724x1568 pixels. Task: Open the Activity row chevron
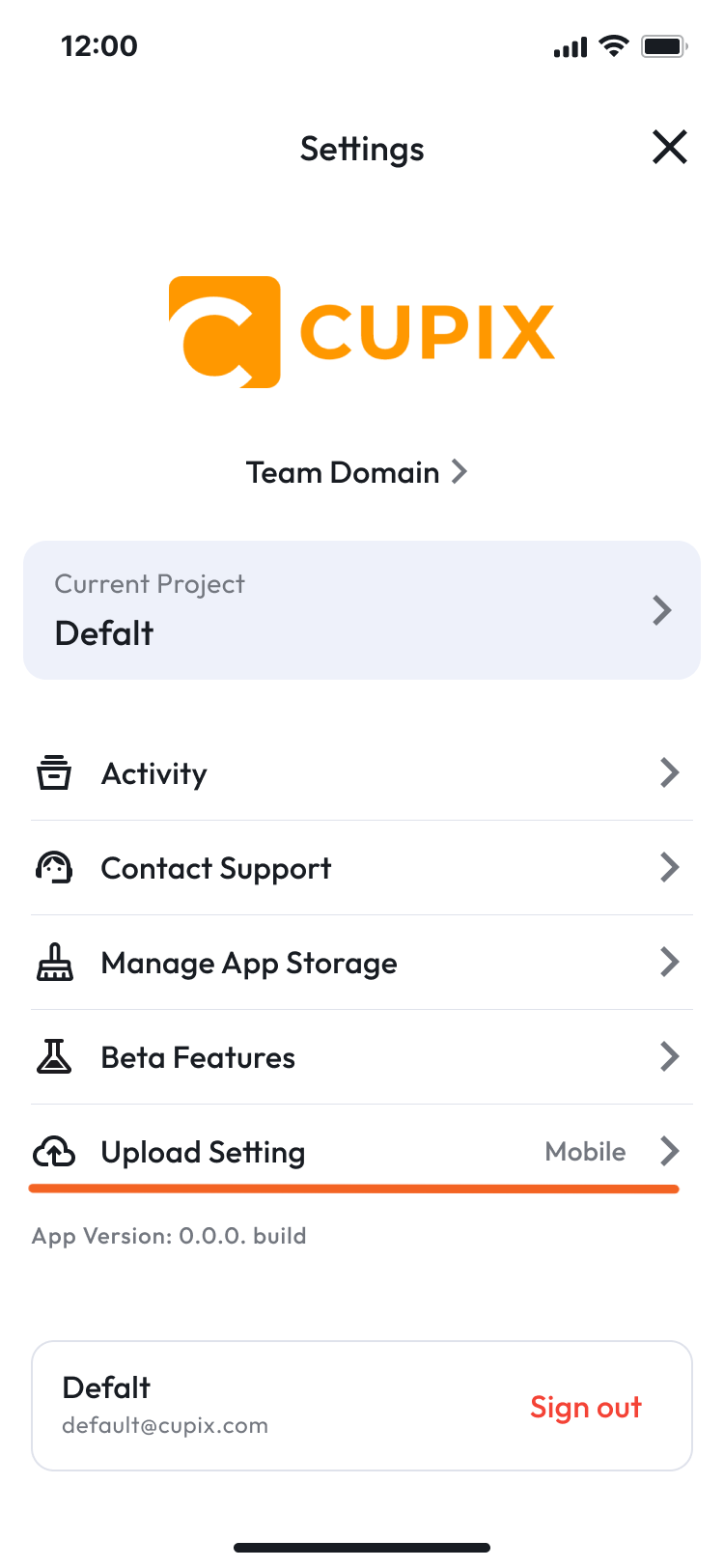coord(670,772)
